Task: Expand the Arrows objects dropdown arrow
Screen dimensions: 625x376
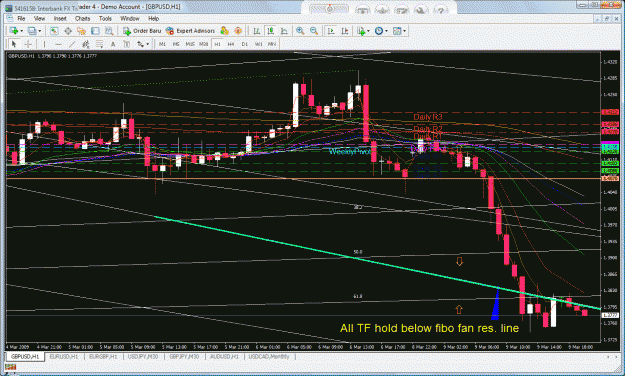Action: pyautogui.click(x=147, y=44)
